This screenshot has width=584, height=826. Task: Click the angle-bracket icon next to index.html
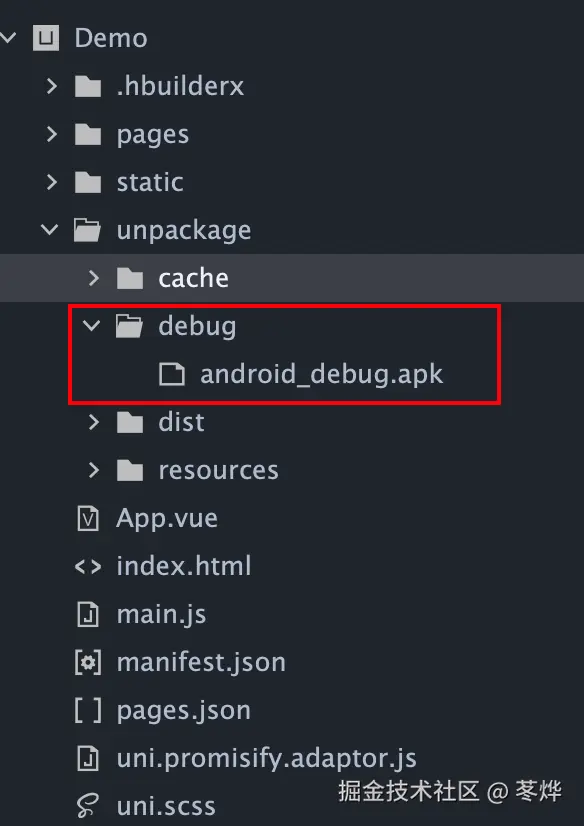click(x=88, y=567)
